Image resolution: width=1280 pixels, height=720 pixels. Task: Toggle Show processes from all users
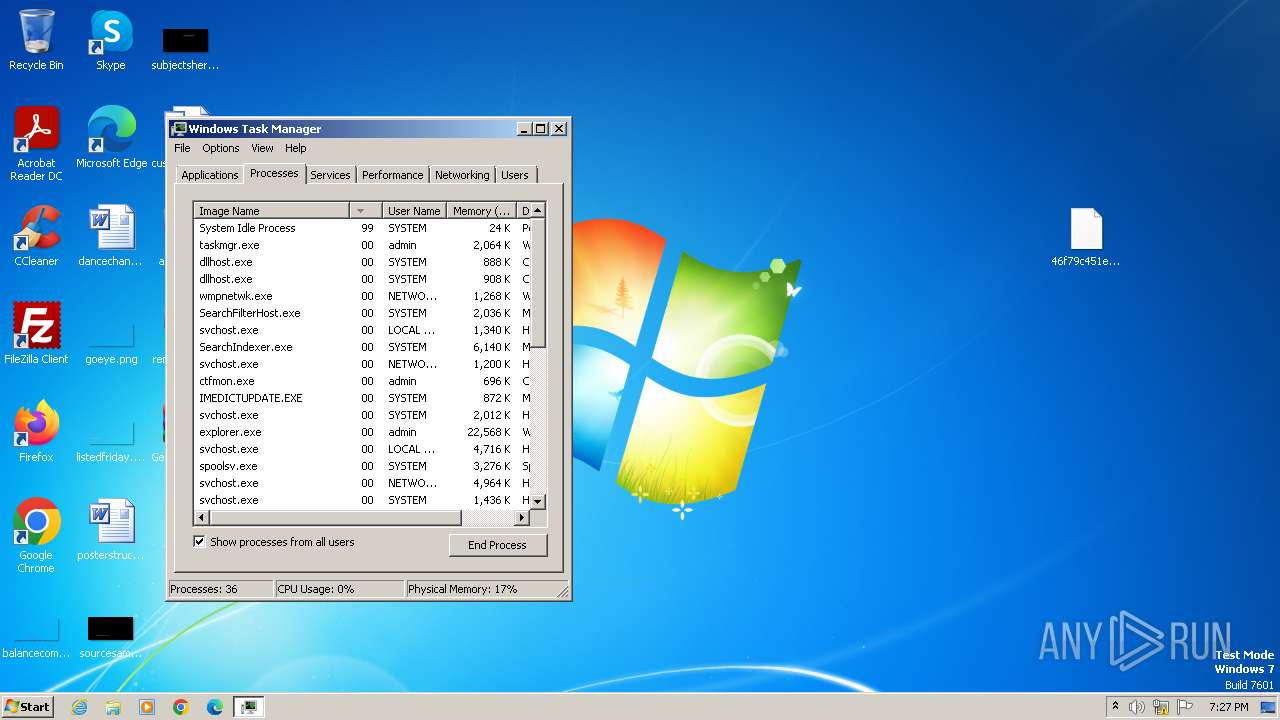tap(199, 542)
